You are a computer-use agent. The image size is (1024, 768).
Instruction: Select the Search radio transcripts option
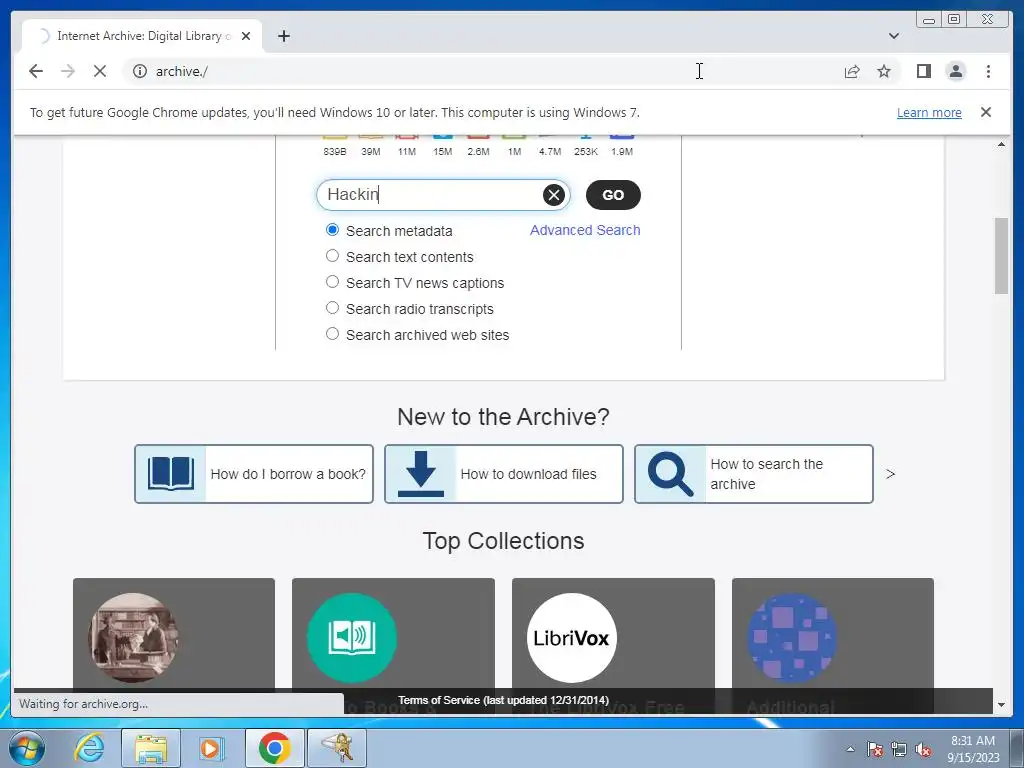pyautogui.click(x=332, y=308)
